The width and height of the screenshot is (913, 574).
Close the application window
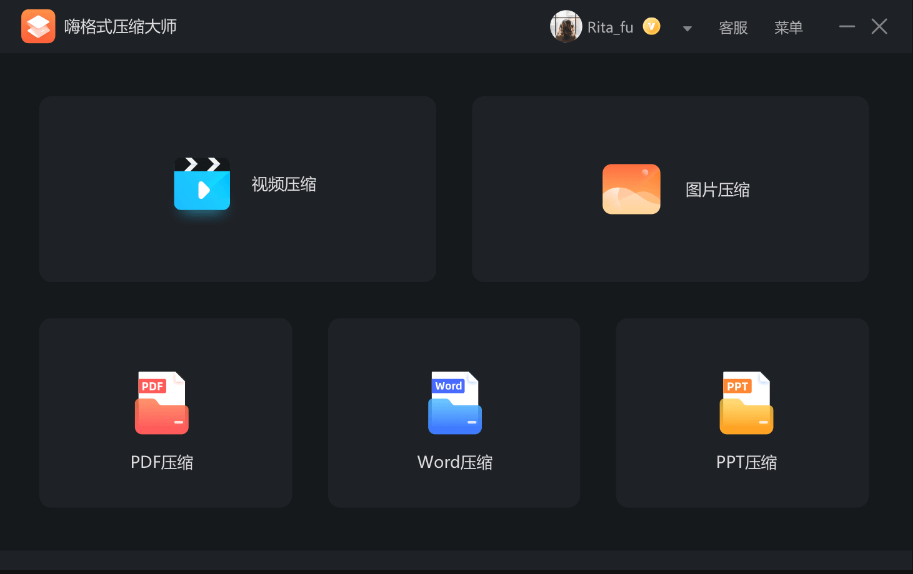(x=879, y=26)
